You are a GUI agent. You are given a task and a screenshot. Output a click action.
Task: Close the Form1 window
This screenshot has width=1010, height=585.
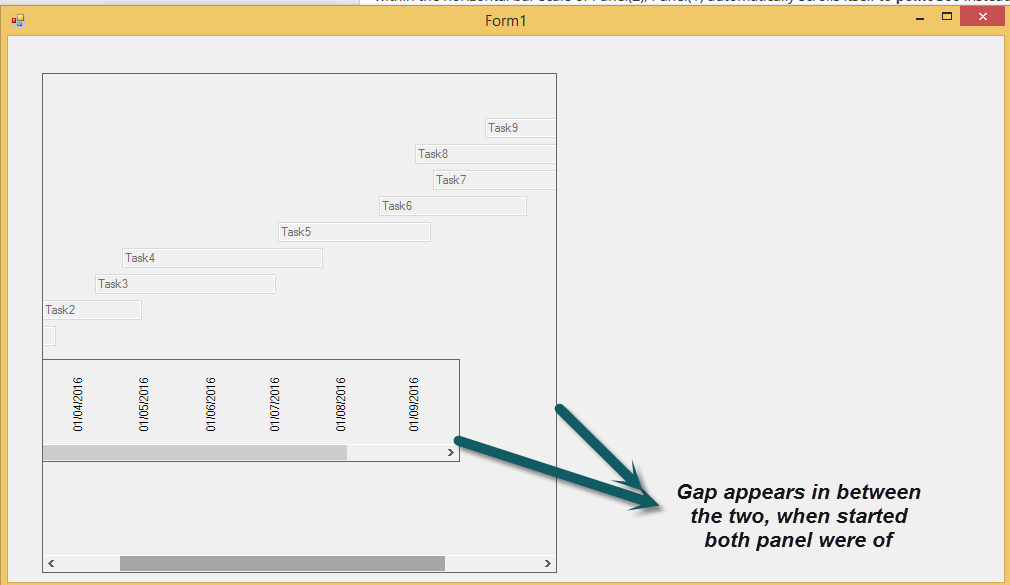coord(982,17)
